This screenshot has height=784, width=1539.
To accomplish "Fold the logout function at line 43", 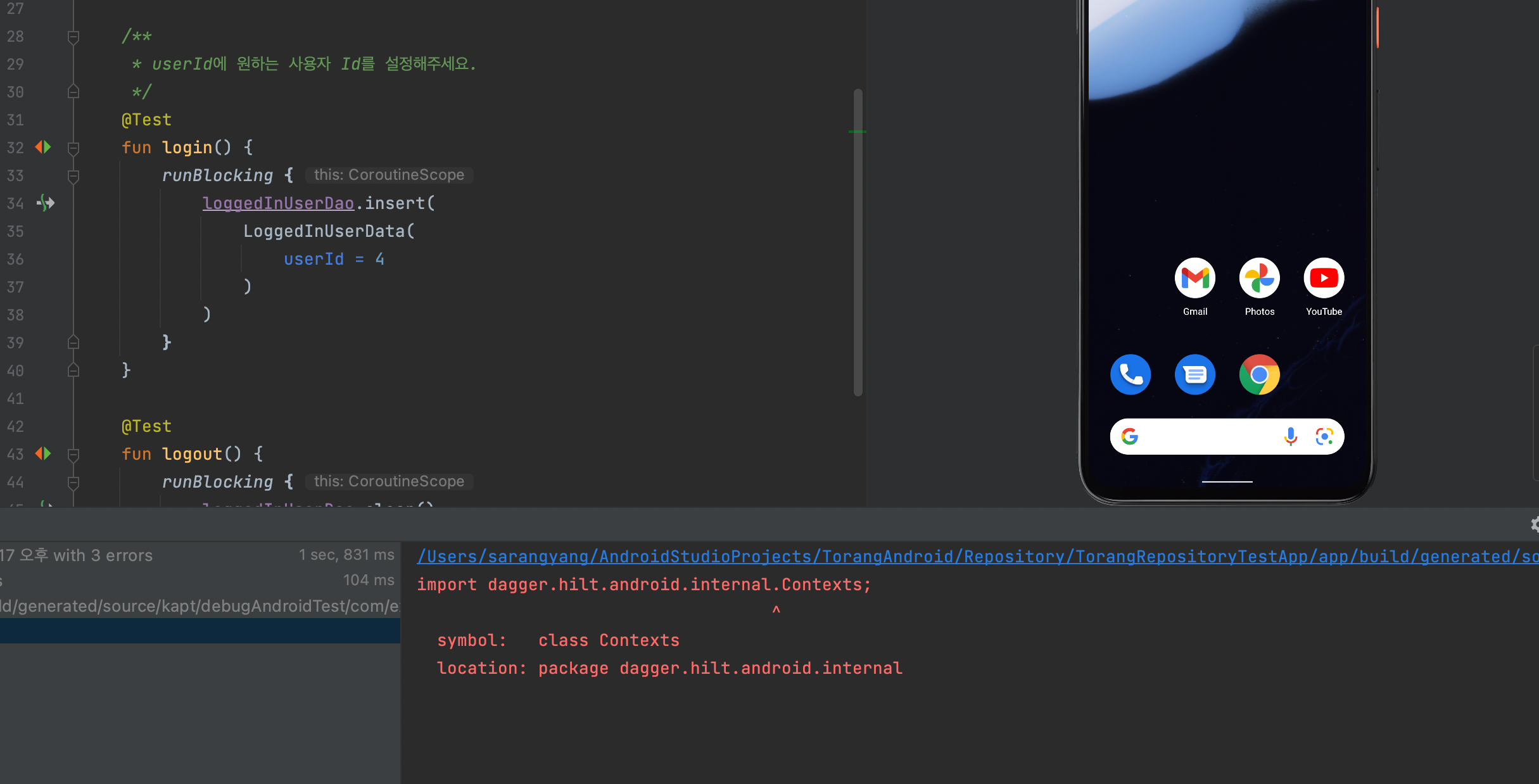I will point(73,455).
